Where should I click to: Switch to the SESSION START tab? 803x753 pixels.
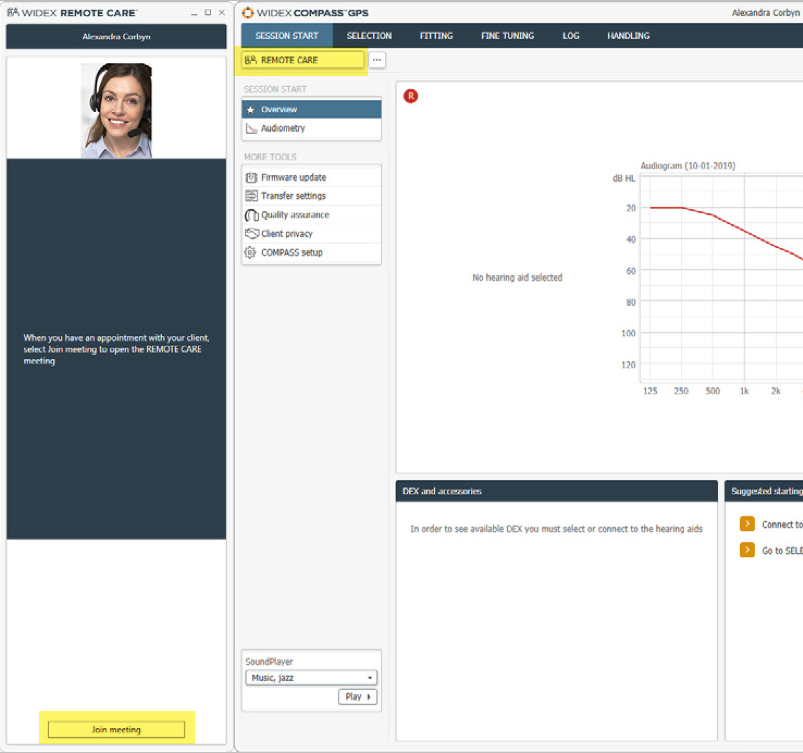coord(287,36)
